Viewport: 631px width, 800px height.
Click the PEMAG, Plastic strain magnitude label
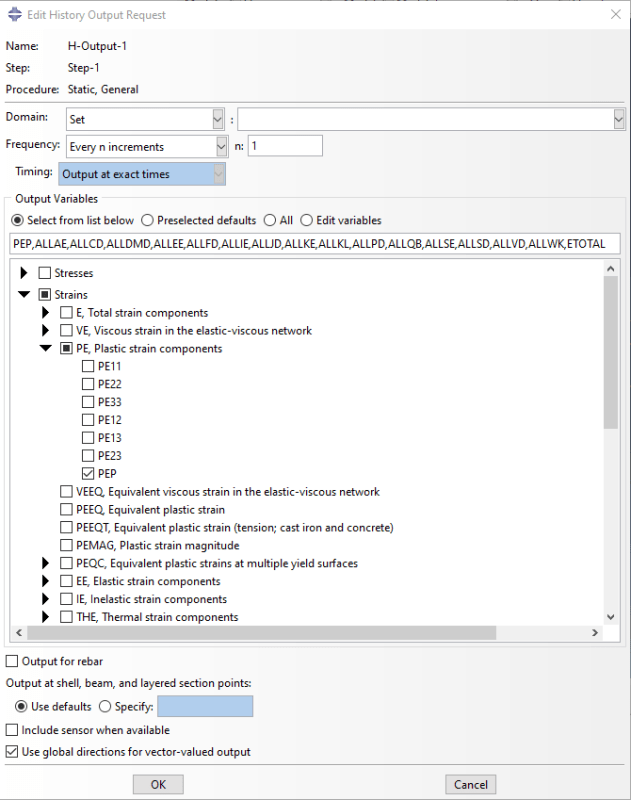click(158, 545)
